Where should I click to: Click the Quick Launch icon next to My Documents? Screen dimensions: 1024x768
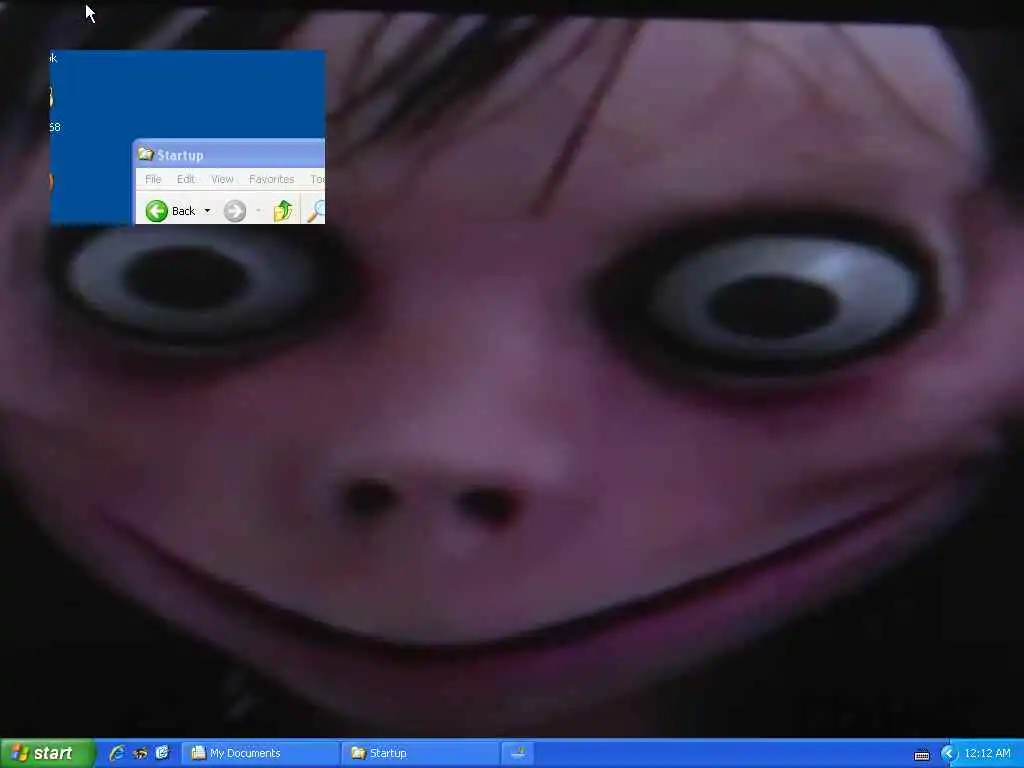click(x=162, y=753)
